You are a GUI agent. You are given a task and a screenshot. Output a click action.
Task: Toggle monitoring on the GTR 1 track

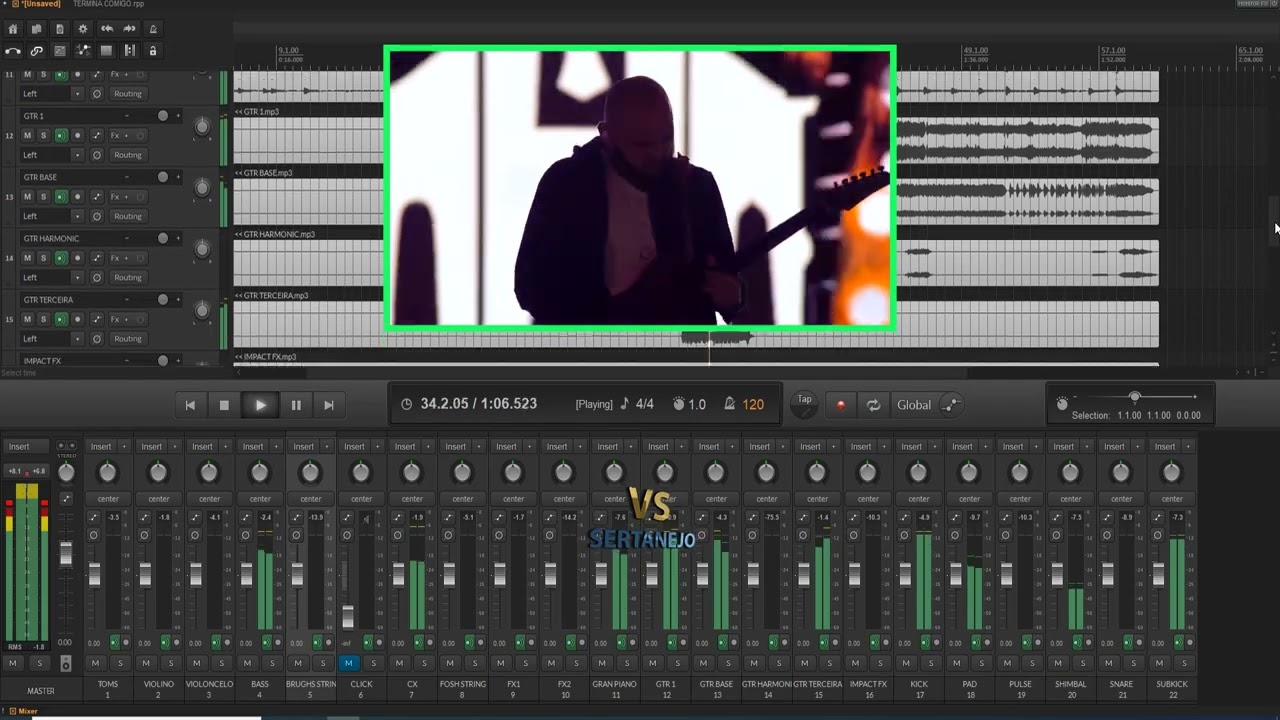pos(61,135)
